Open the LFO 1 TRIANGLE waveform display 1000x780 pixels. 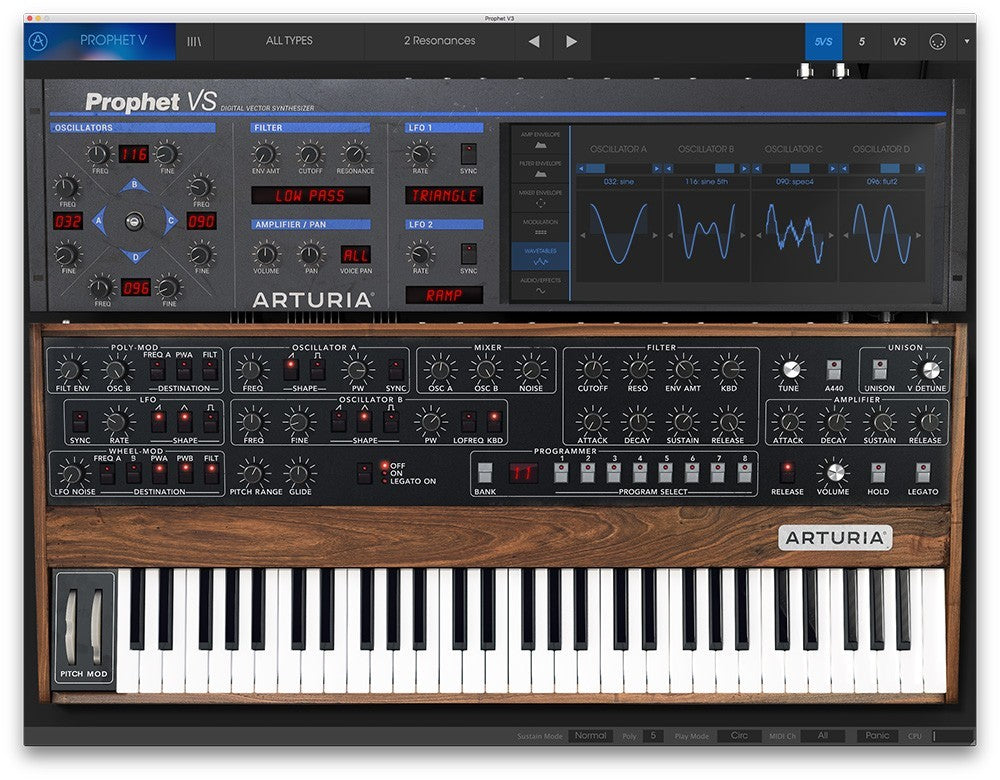click(444, 196)
